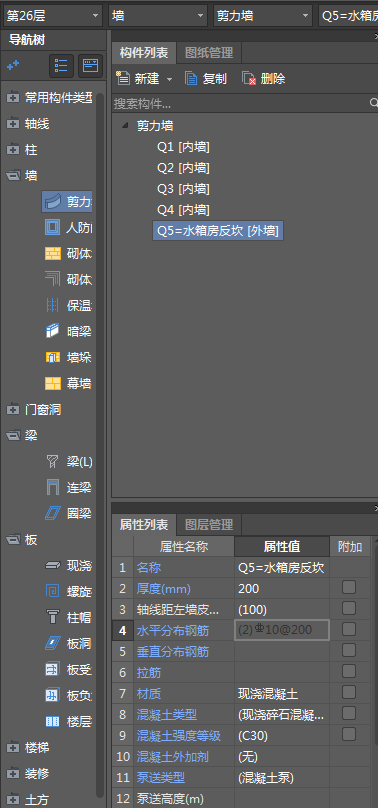Click the list view icon in navigation tree header
Viewport: 378px width, 808px height.
pos(61,66)
